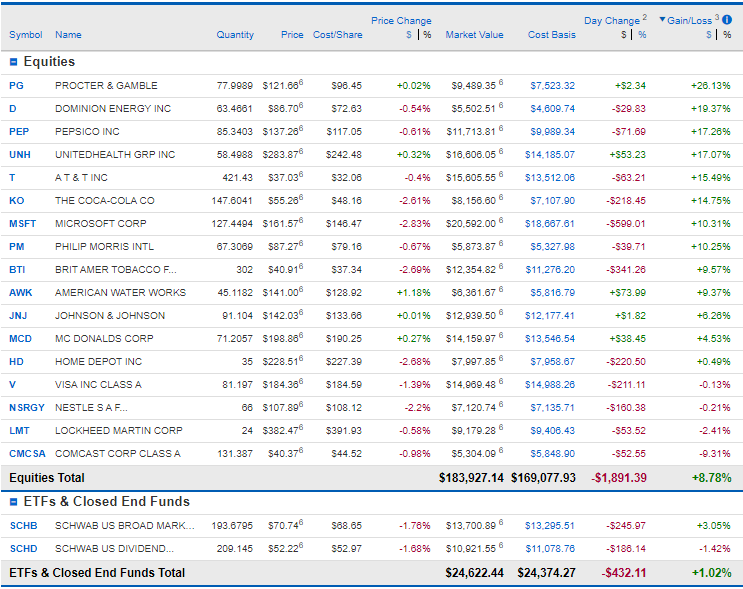Select Equities Total market value $183,927.14

[471, 478]
